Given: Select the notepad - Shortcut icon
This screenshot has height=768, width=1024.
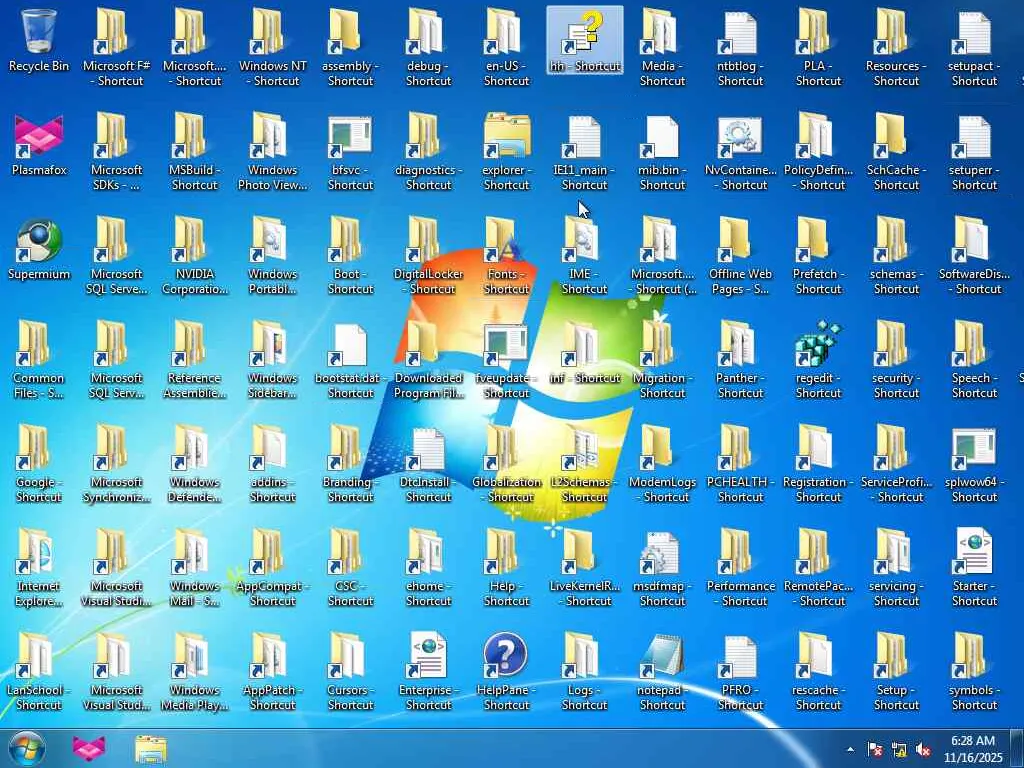Looking at the screenshot, I should (662, 673).
